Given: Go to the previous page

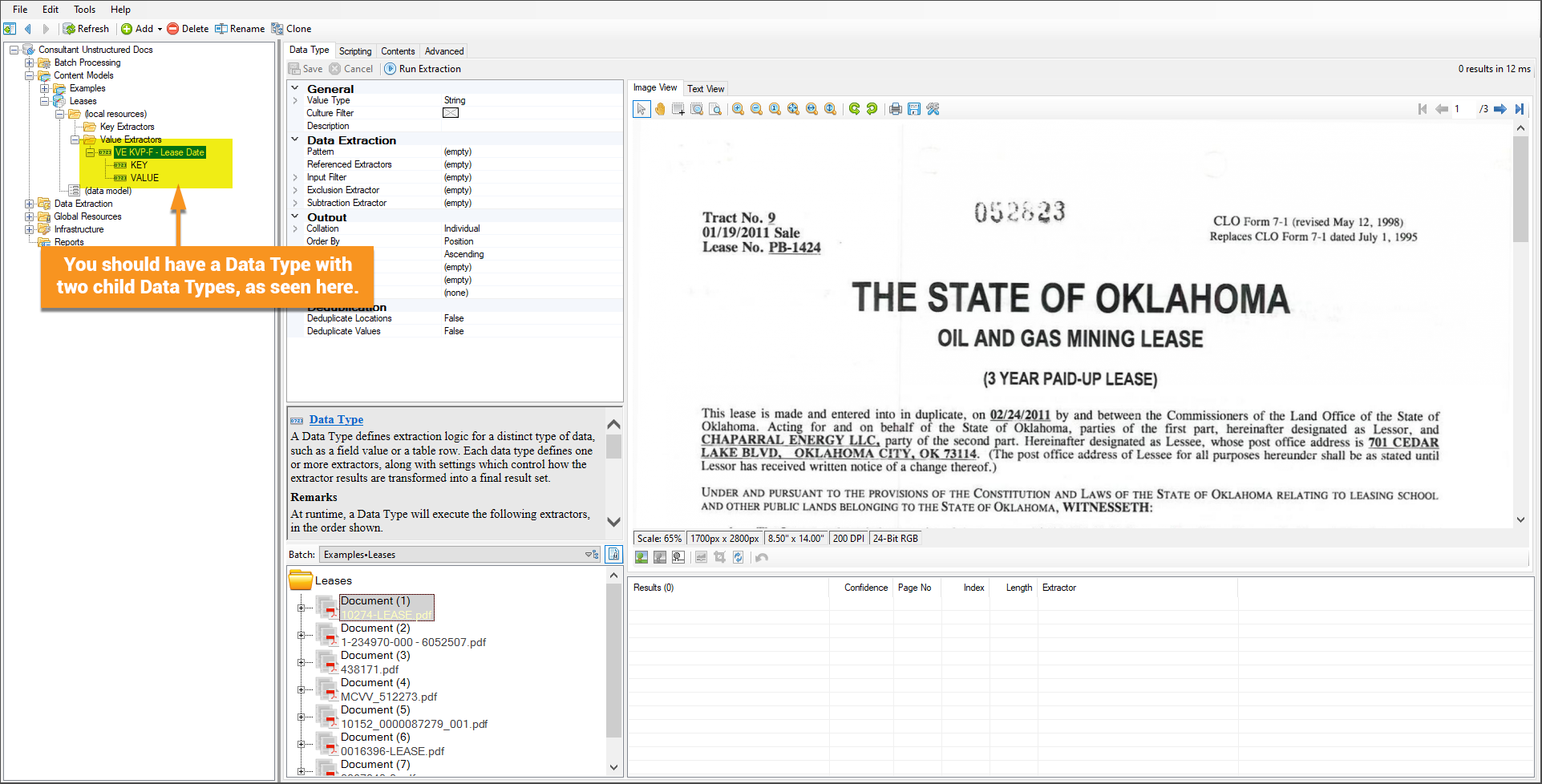Looking at the screenshot, I should [1441, 109].
